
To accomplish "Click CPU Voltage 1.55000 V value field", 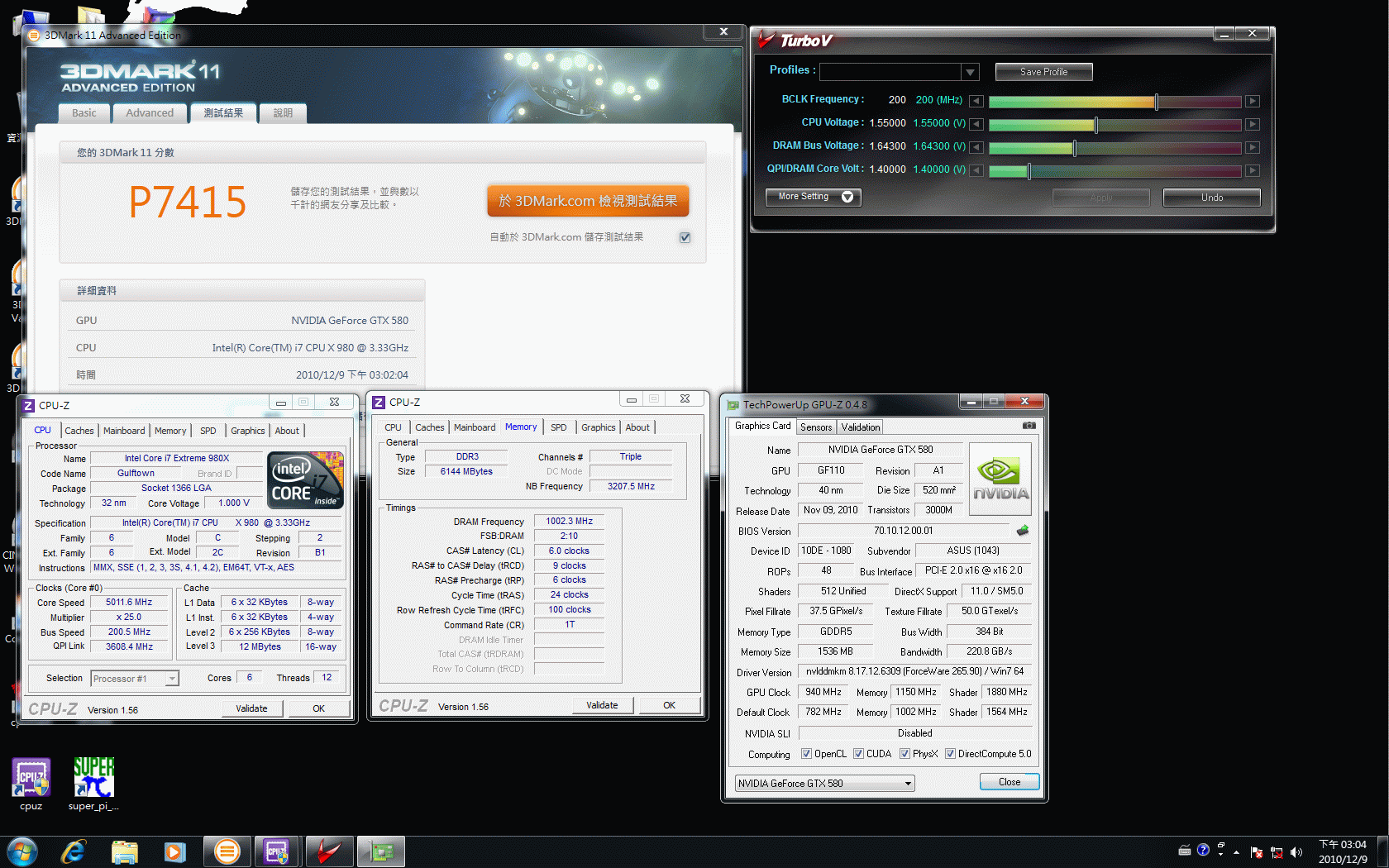I will point(939,123).
